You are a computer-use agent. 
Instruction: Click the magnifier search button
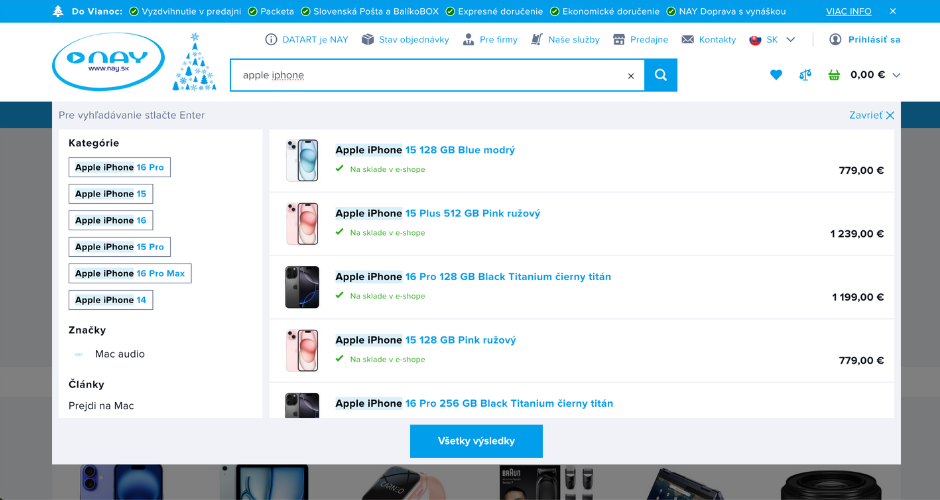click(661, 75)
